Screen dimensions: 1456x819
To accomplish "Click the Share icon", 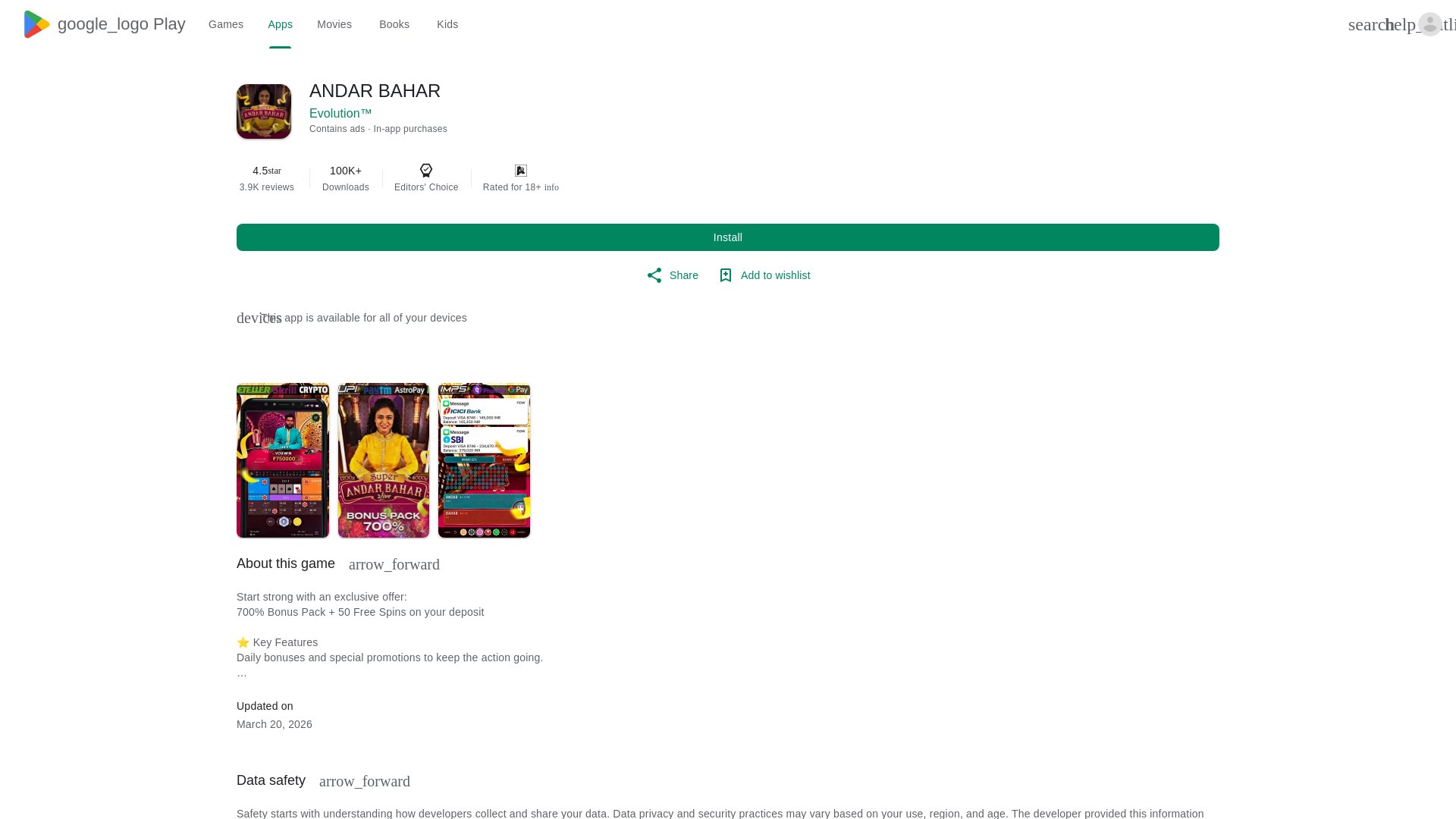I will pyautogui.click(x=654, y=275).
